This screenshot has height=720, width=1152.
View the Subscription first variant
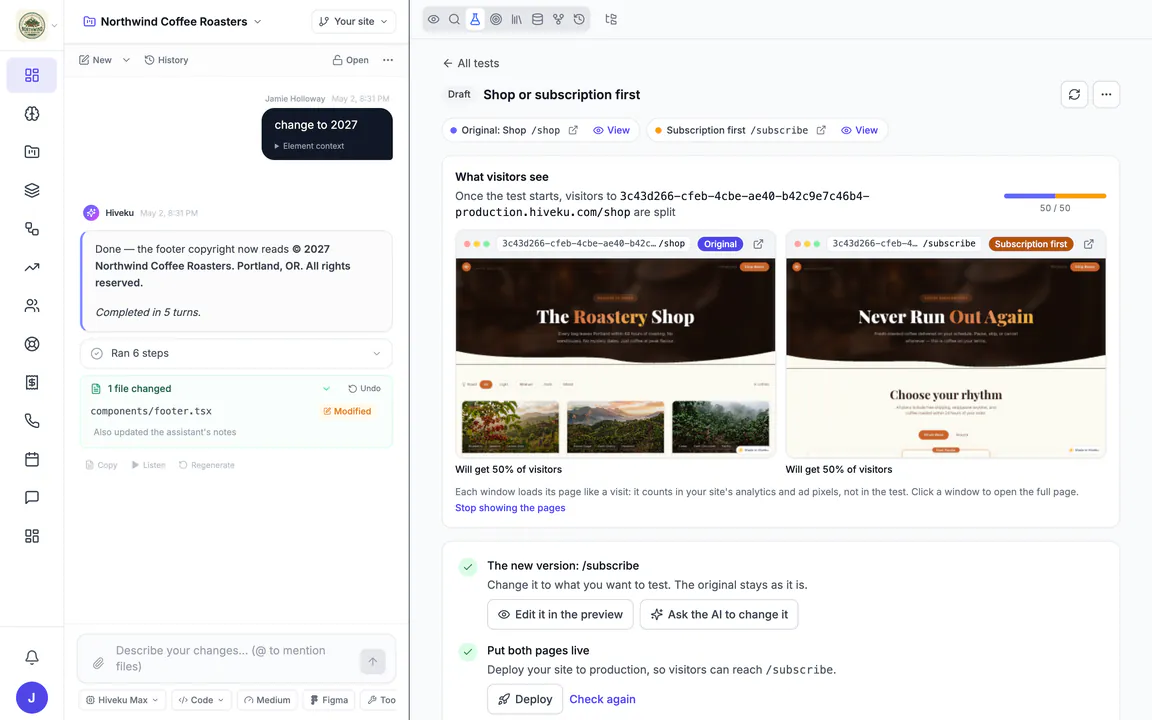click(x=860, y=131)
